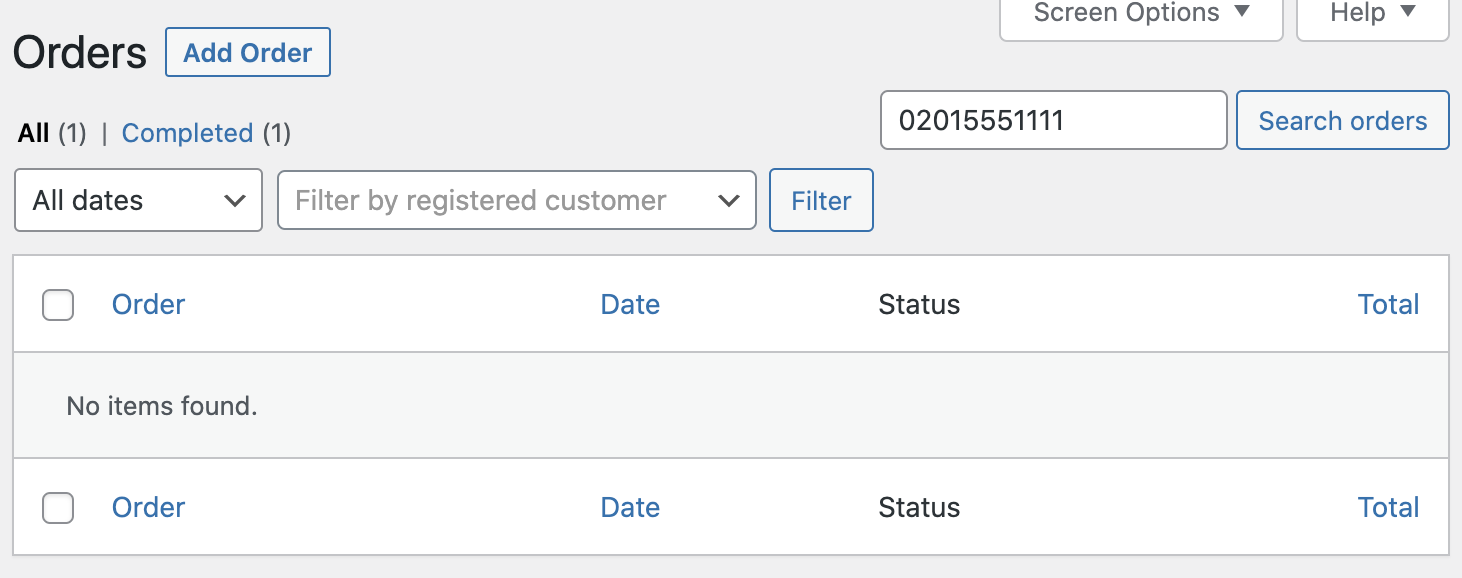1462x578 pixels.
Task: Click the Search orders button
Action: 1342,120
